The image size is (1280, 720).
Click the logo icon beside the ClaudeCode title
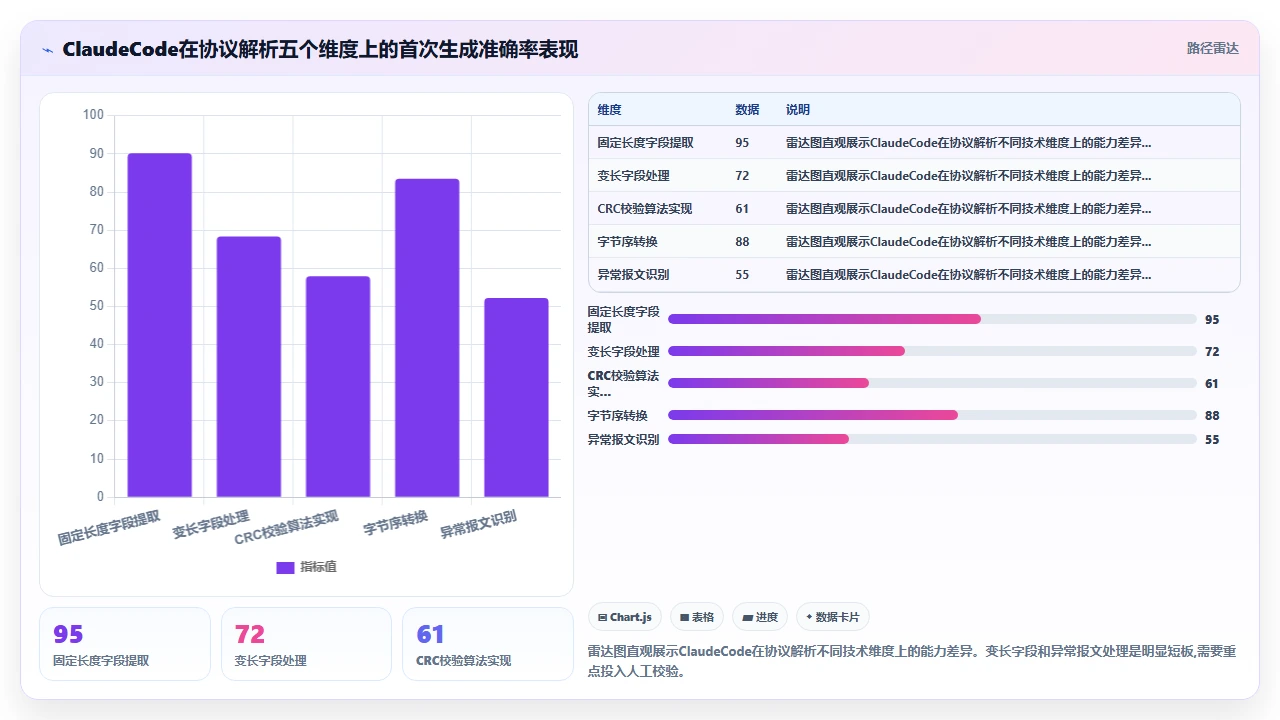click(47, 49)
